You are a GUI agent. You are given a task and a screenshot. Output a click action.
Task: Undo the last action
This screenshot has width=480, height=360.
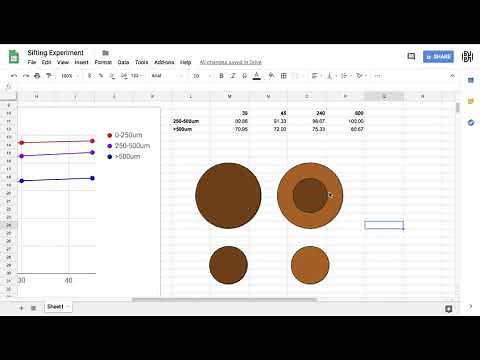pyautogui.click(x=14, y=76)
